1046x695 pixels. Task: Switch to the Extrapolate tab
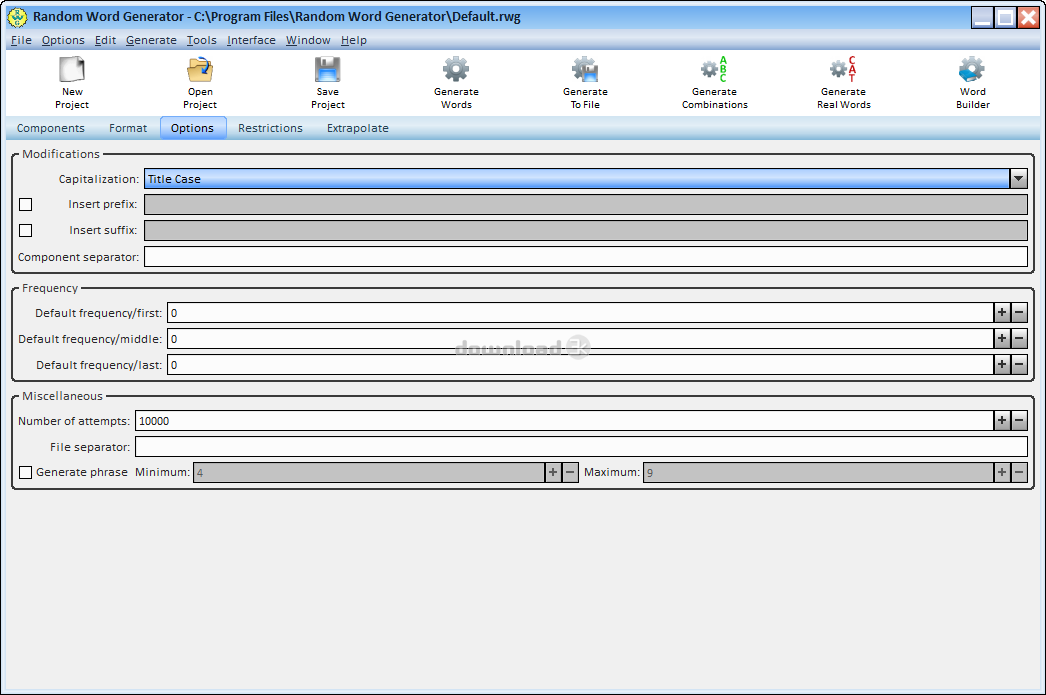coord(357,128)
